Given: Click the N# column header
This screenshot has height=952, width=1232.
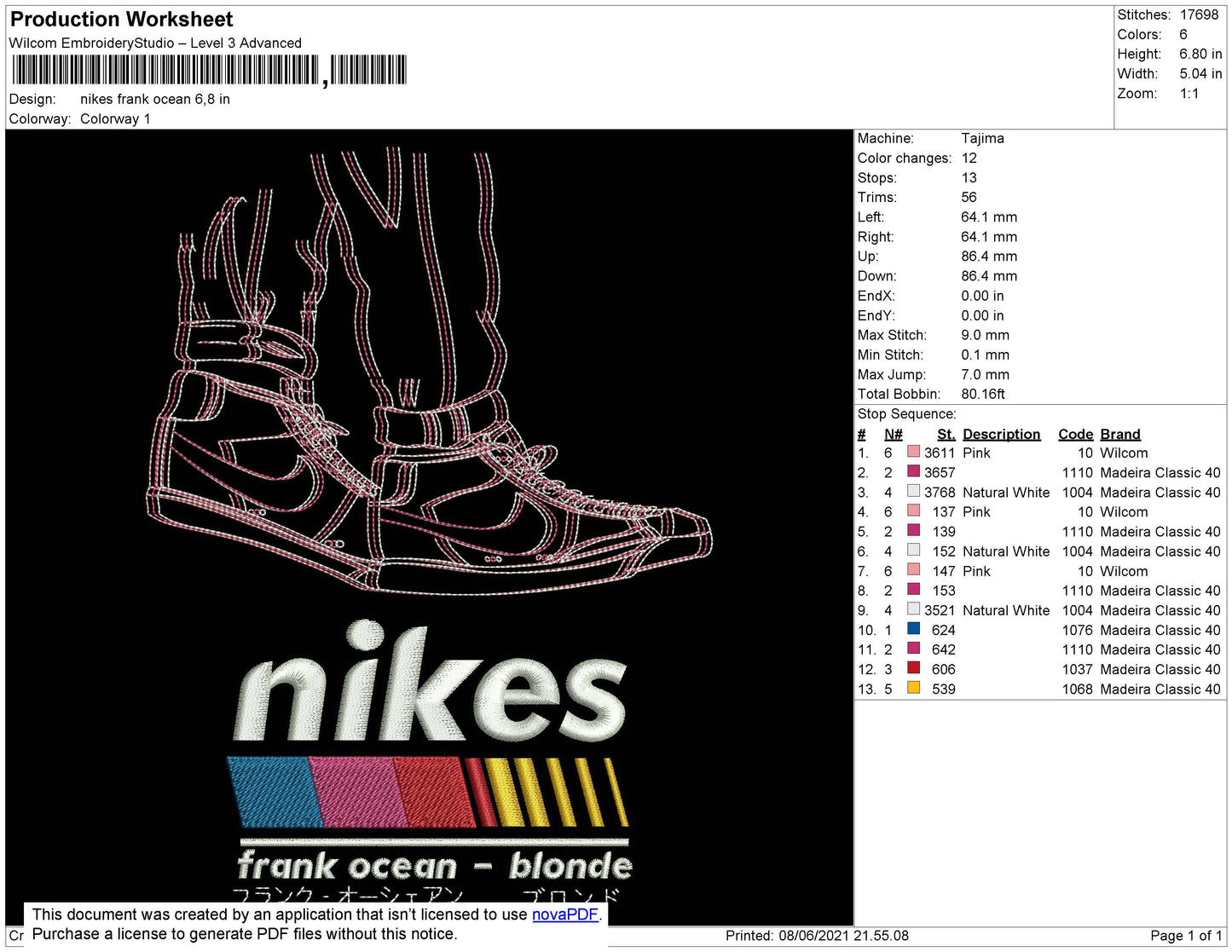Looking at the screenshot, I should click(893, 434).
